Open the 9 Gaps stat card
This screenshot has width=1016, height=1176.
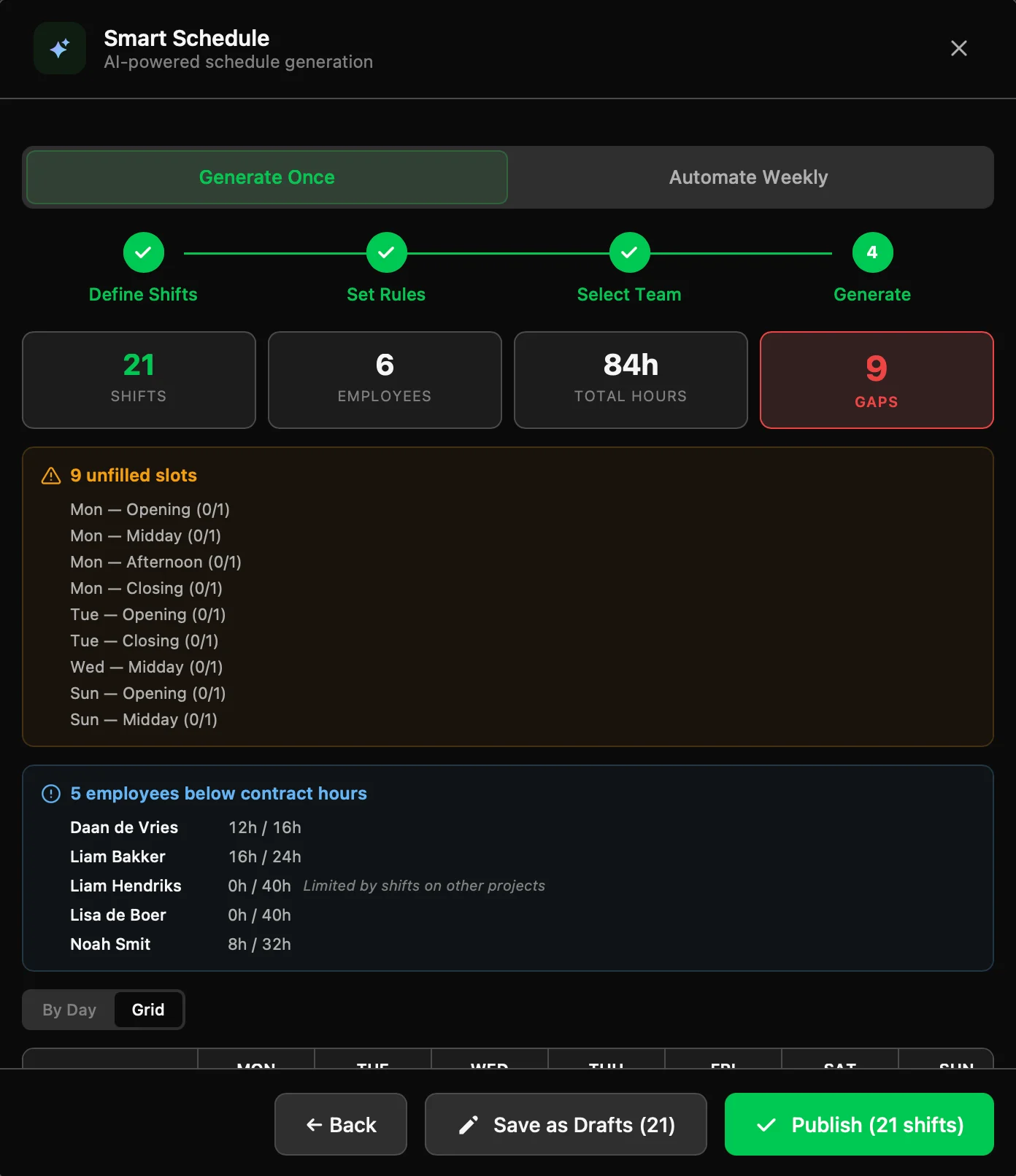tap(877, 380)
